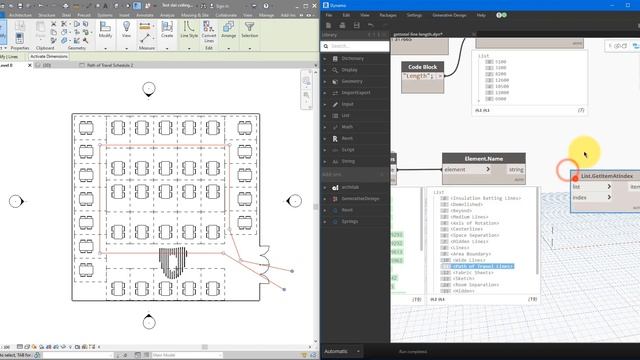Click the index input port of List.GetItemAtIndex
The height and width of the screenshot is (360, 640).
pos(591,197)
